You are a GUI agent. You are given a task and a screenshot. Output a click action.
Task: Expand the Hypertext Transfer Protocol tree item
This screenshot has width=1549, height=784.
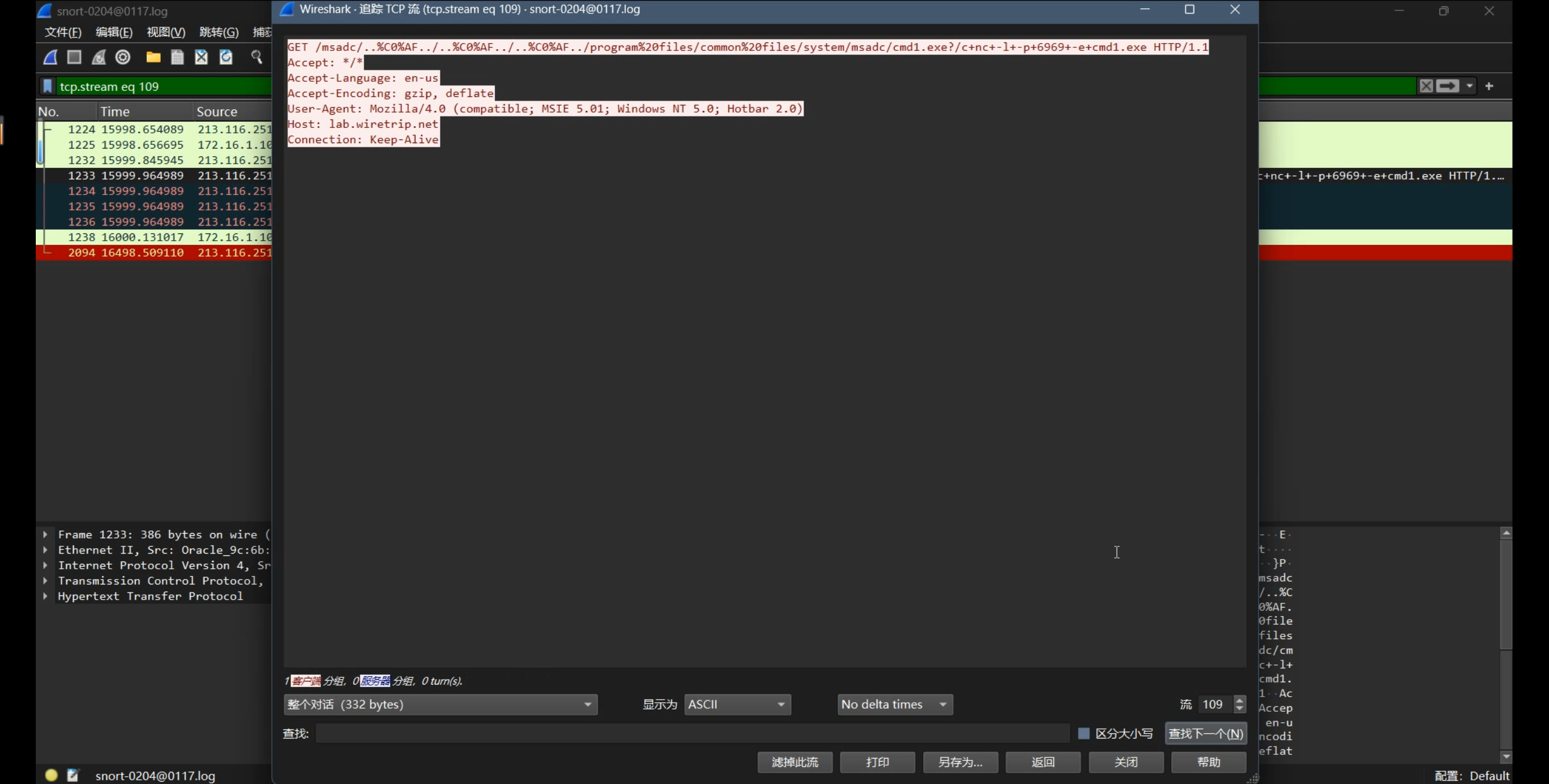(x=45, y=596)
